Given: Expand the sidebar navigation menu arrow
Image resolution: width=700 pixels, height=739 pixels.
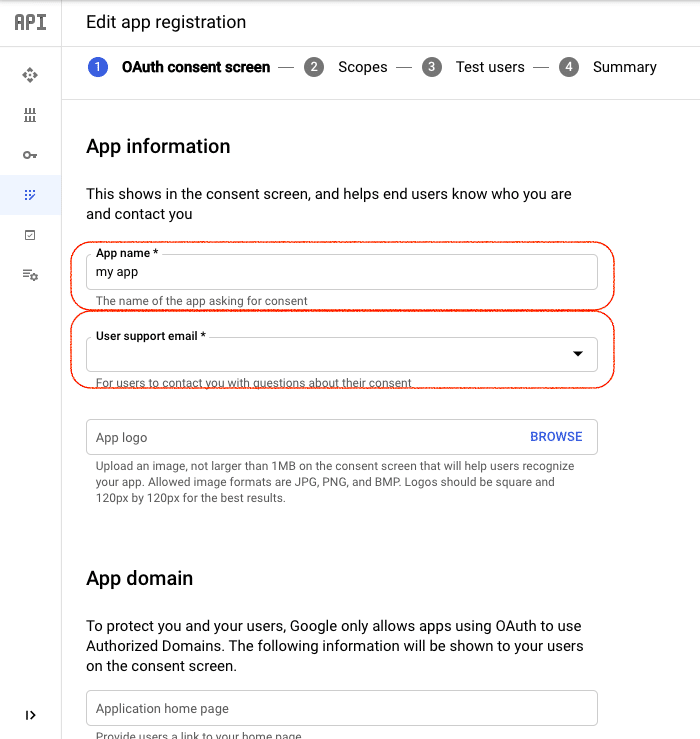Looking at the screenshot, I should (30, 715).
